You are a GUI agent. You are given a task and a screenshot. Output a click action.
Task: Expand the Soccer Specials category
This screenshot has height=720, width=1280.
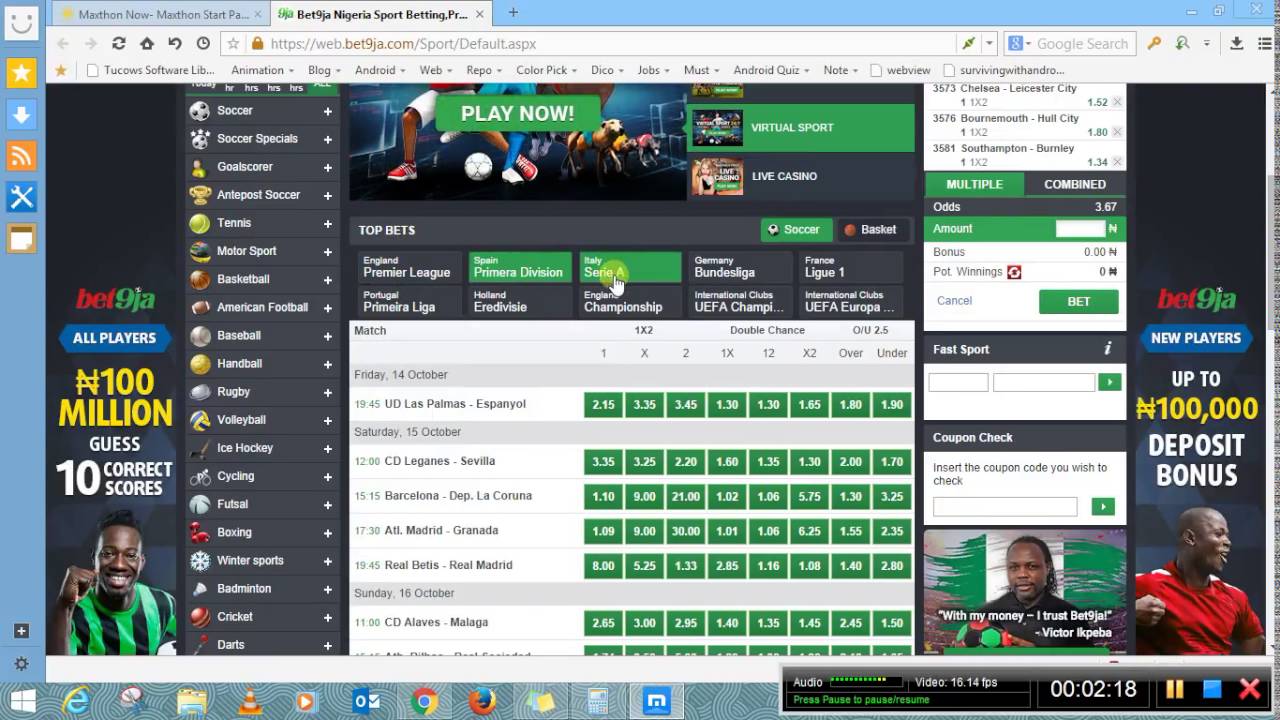[x=327, y=139]
